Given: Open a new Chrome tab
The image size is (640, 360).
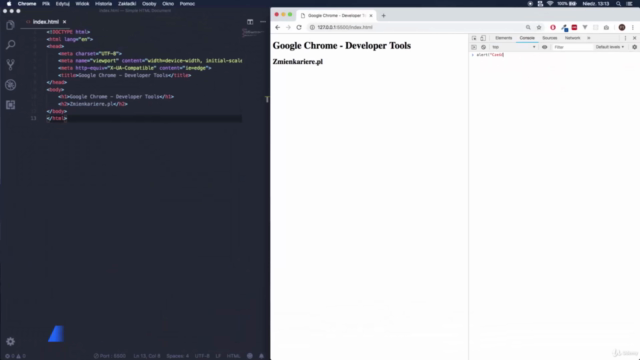Looking at the screenshot, I should 383,16.
